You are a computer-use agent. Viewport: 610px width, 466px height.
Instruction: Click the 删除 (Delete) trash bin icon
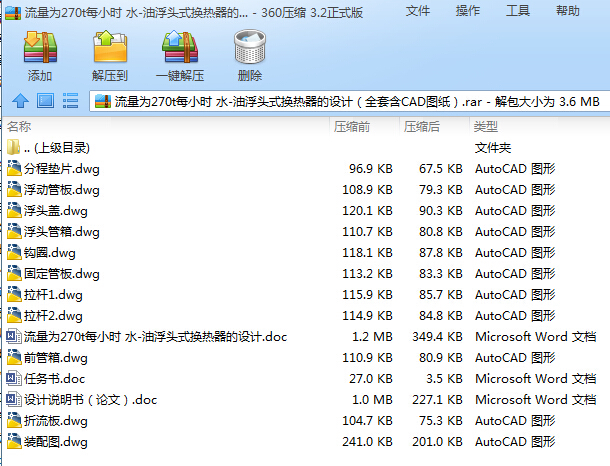(250, 47)
